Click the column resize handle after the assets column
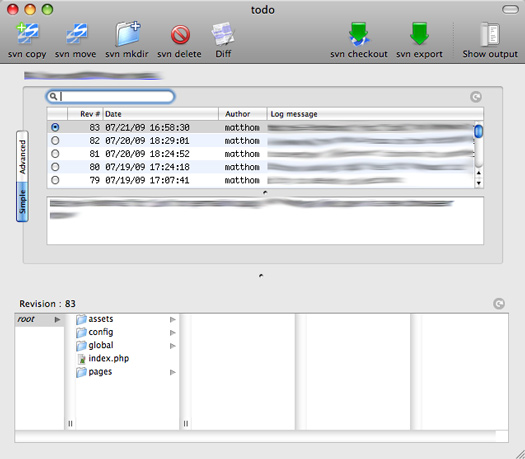Screen dimensions: 525x459 pos(186,424)
